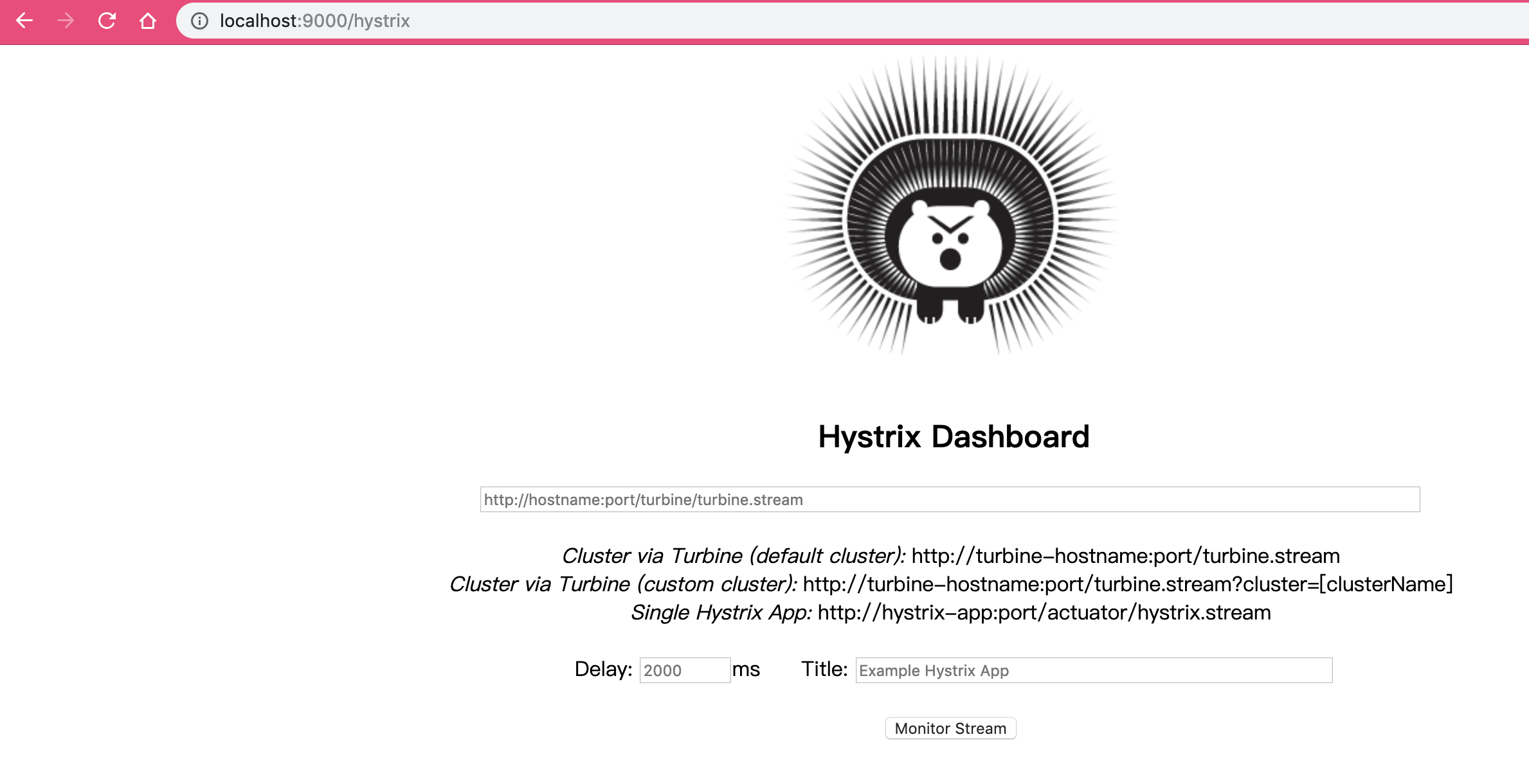Click the browser forward navigation arrow
Screen dimensions: 1529x784
point(65,21)
